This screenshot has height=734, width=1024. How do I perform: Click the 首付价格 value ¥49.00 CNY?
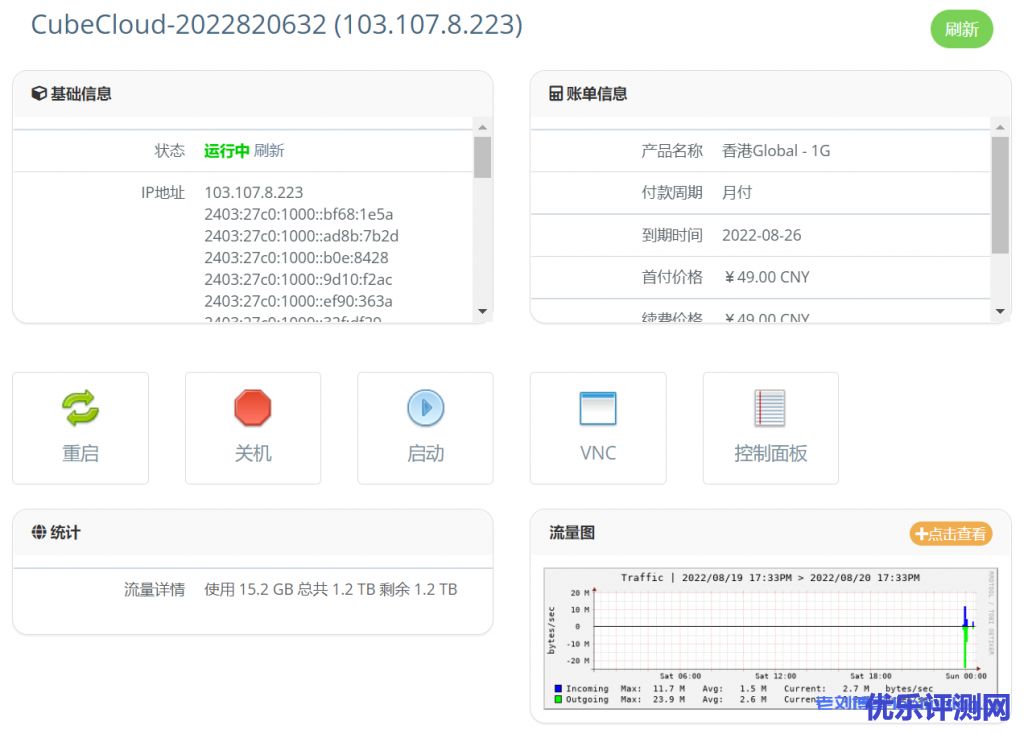pyautogui.click(x=766, y=277)
